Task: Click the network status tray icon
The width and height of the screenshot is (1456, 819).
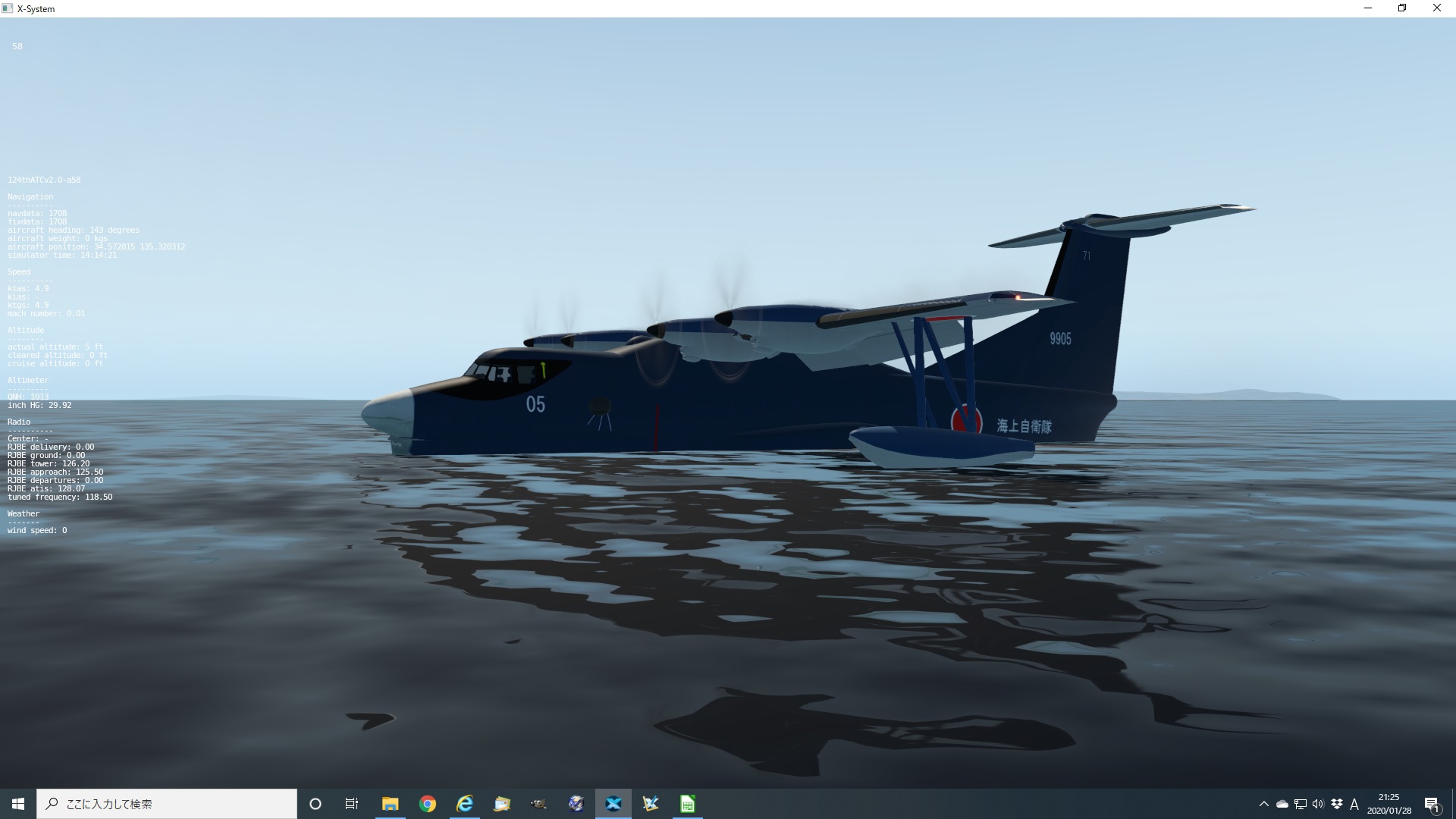Action: click(x=1301, y=804)
